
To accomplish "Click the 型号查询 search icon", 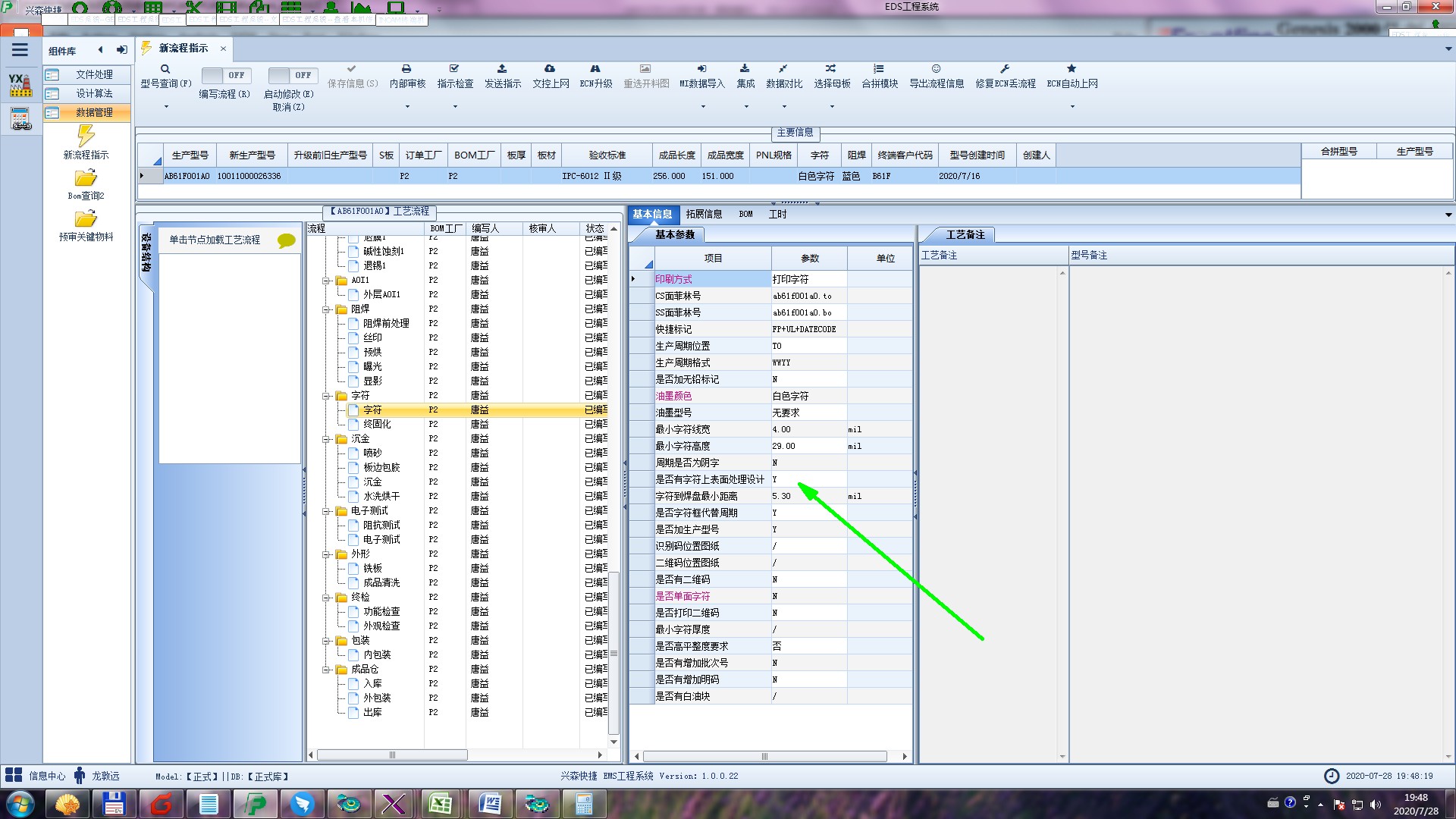I will point(165,69).
